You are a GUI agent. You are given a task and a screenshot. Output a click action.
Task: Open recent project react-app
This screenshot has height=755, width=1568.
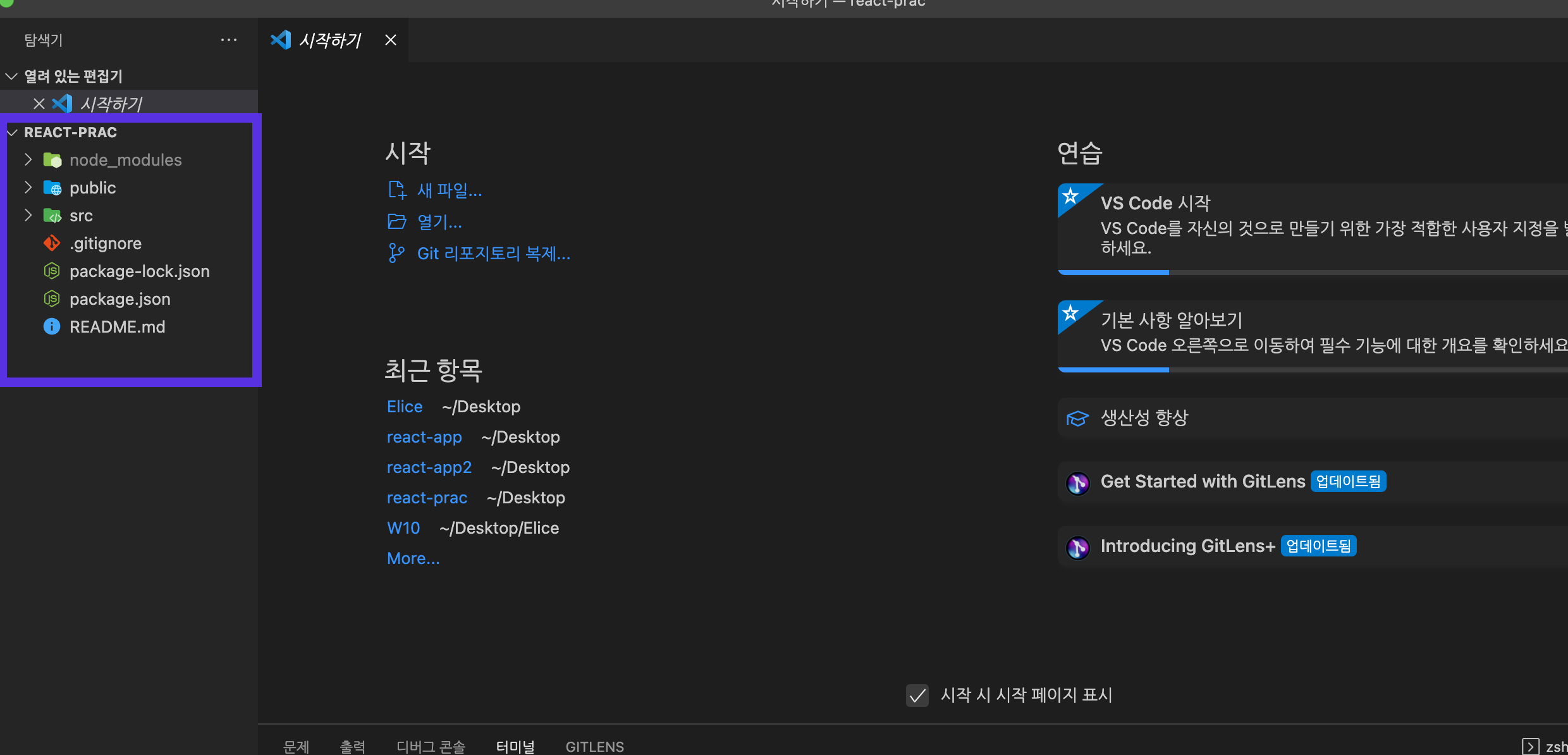424,437
